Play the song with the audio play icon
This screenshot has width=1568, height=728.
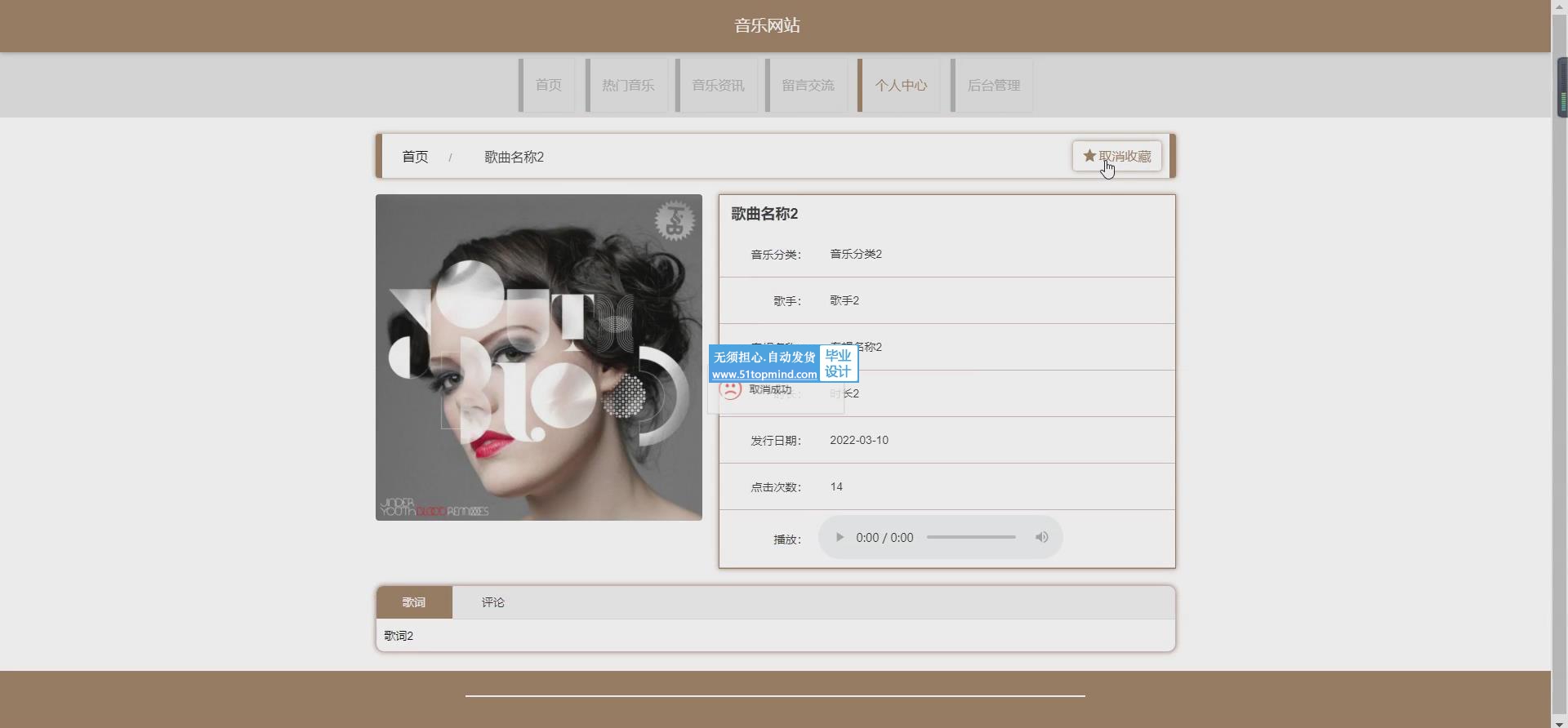839,537
